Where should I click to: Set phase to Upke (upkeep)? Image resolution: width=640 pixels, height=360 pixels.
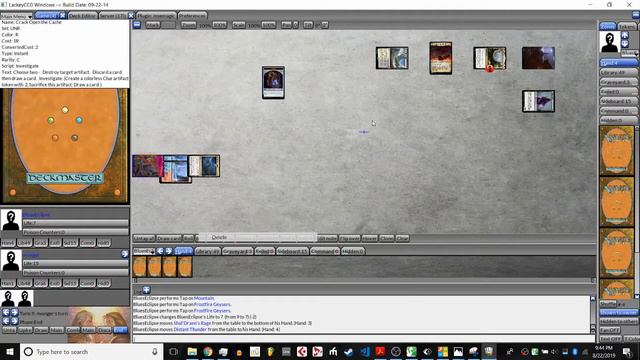[25, 330]
